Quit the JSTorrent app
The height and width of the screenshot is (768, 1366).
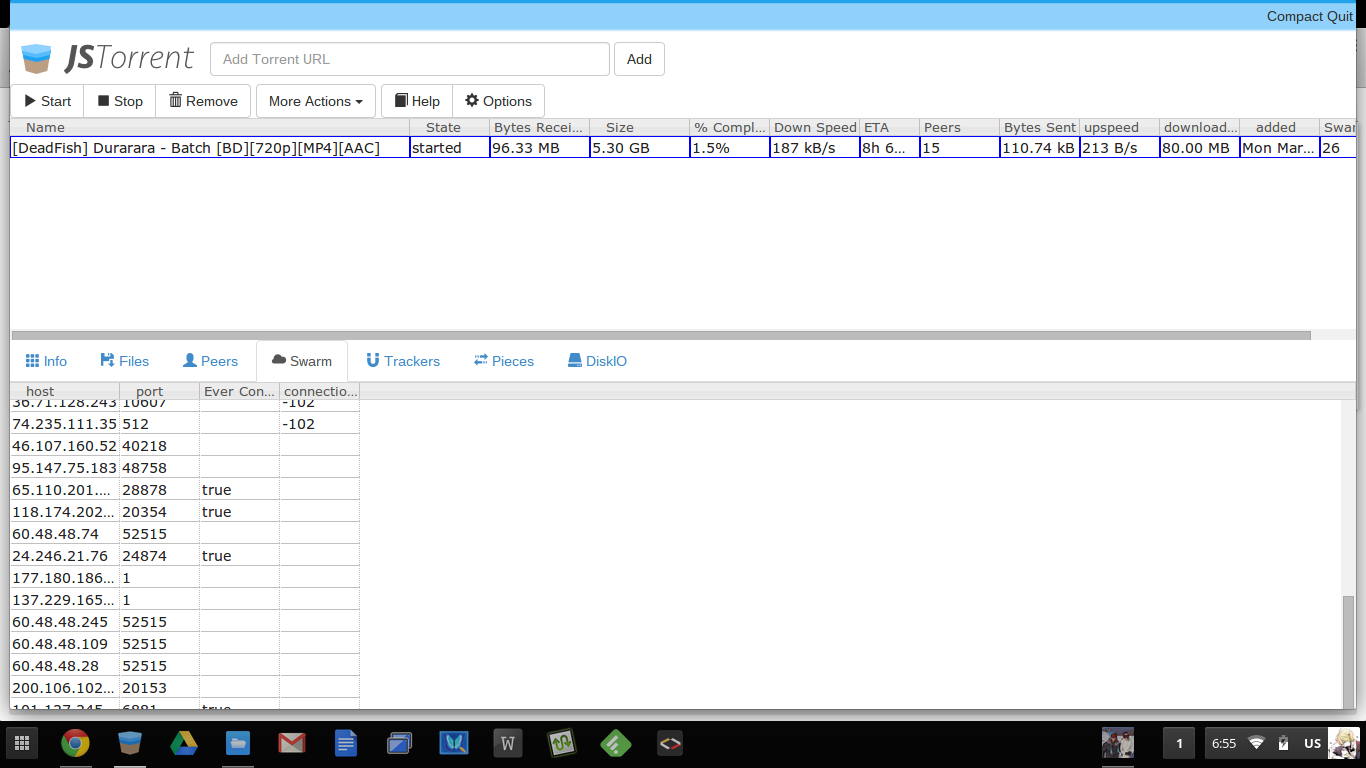[x=1340, y=16]
